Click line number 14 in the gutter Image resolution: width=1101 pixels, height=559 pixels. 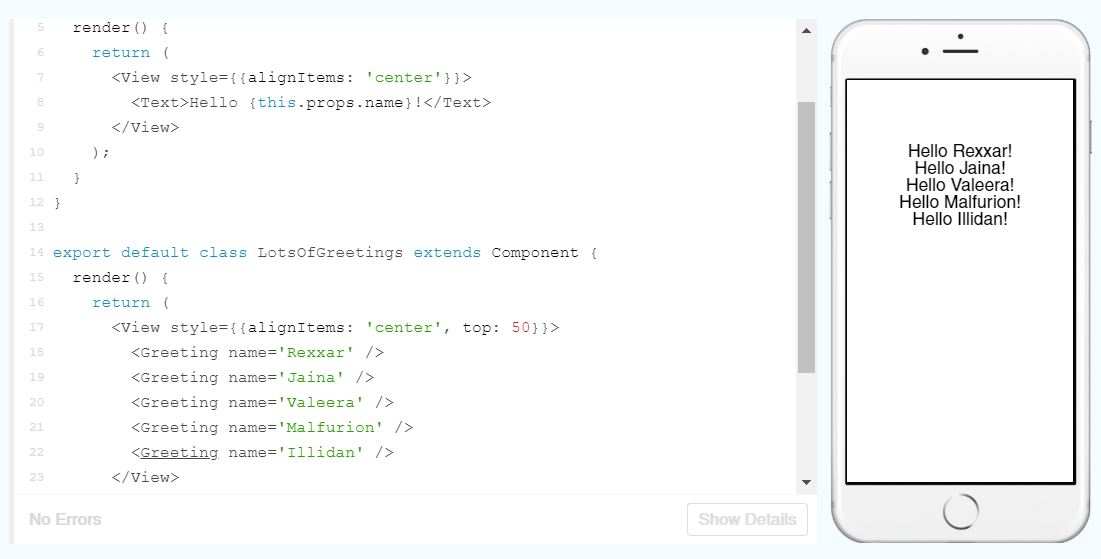(37, 253)
